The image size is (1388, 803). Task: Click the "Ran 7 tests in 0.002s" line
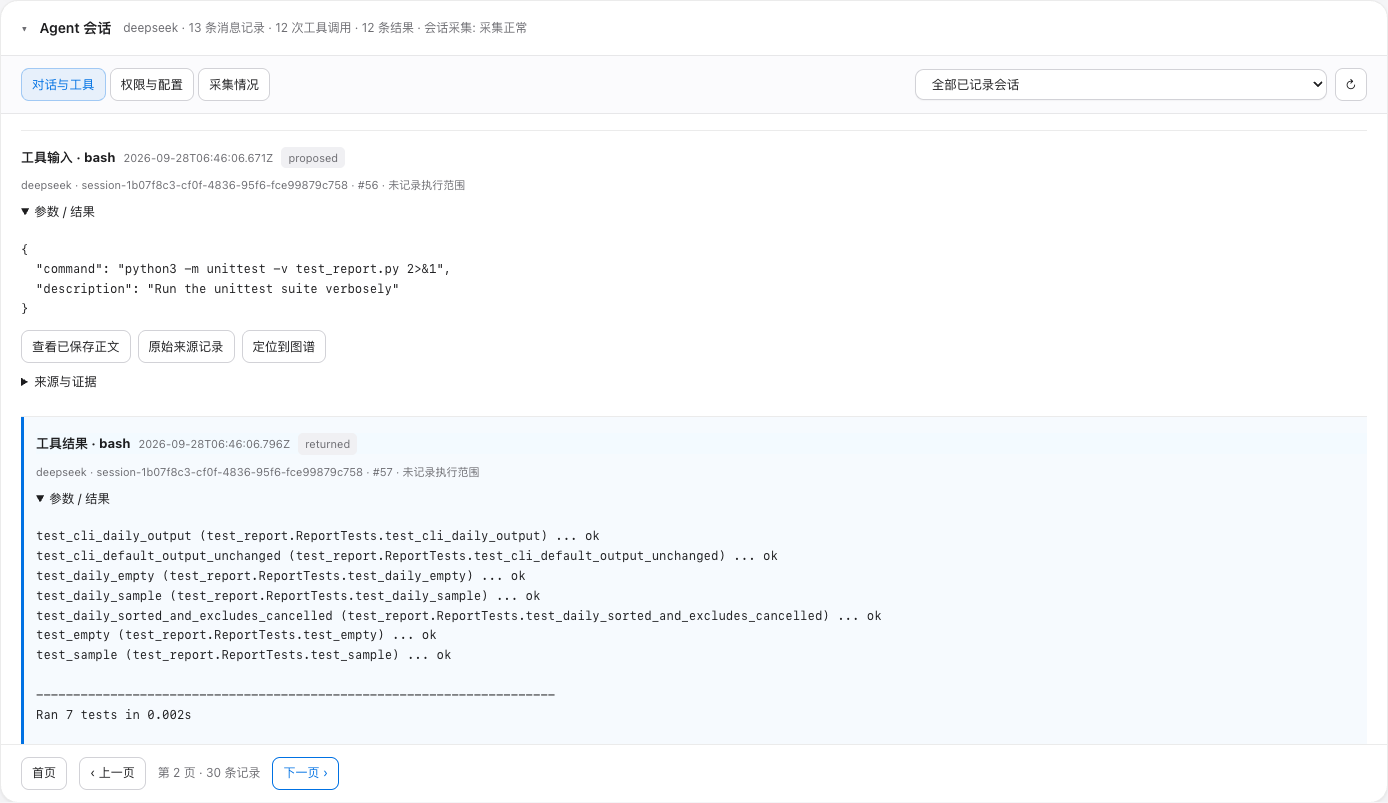(114, 715)
